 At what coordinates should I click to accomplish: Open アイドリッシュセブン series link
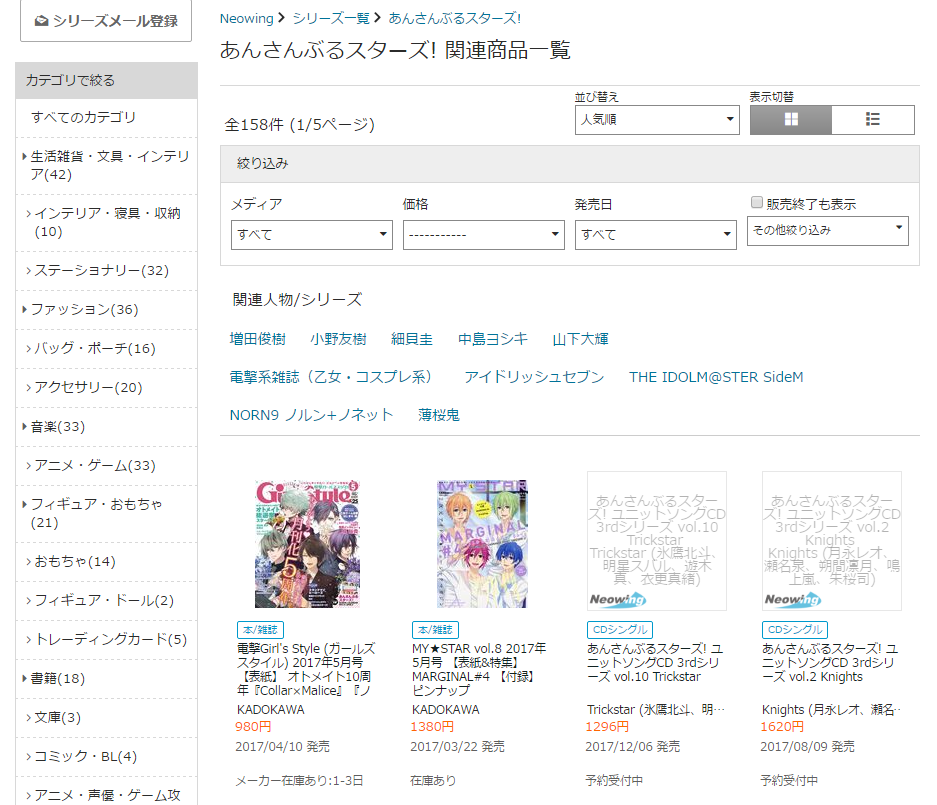coord(534,377)
